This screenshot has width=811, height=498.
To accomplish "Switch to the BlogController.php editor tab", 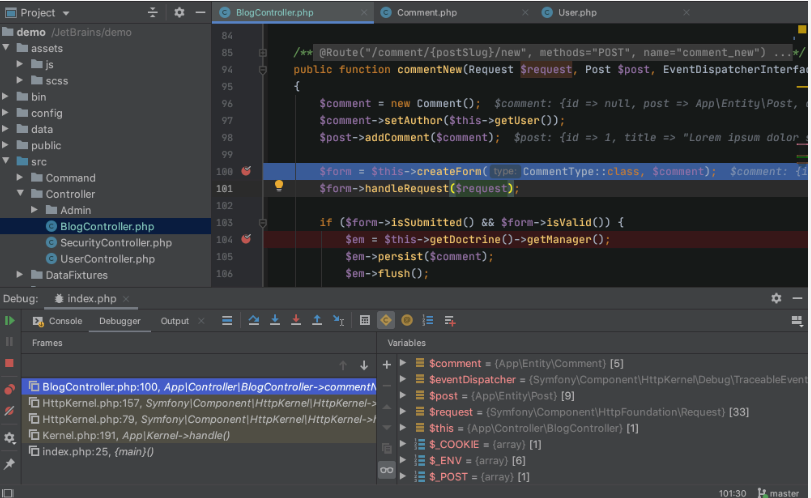I will [x=274, y=12].
